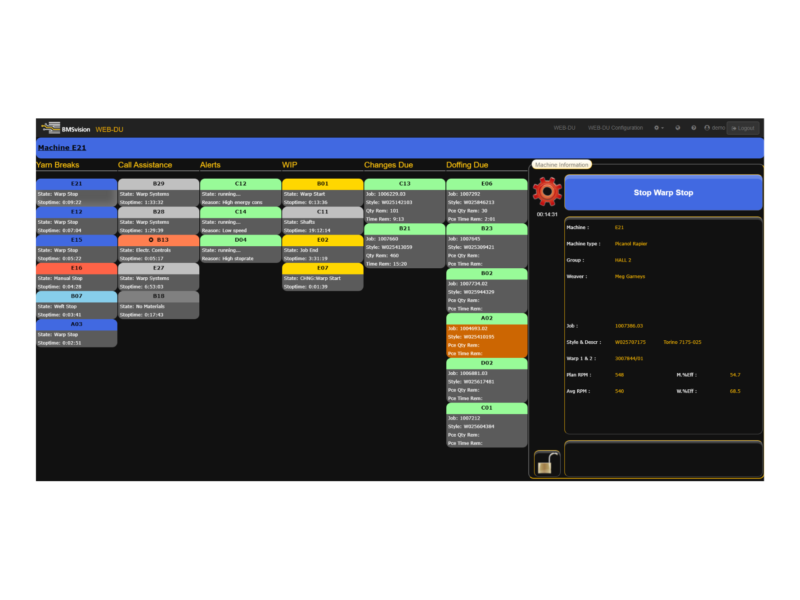
Task: Open the help question mark icon
Action: pos(693,128)
